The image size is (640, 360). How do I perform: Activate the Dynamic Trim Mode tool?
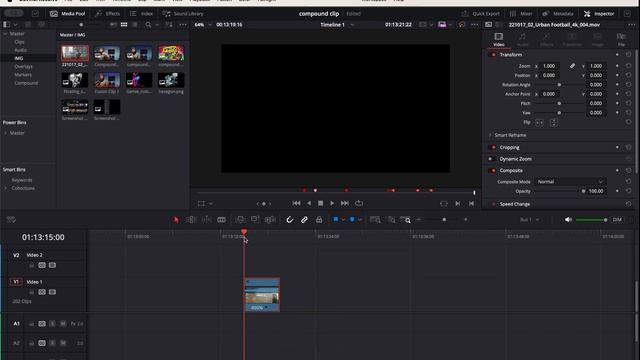click(207, 220)
